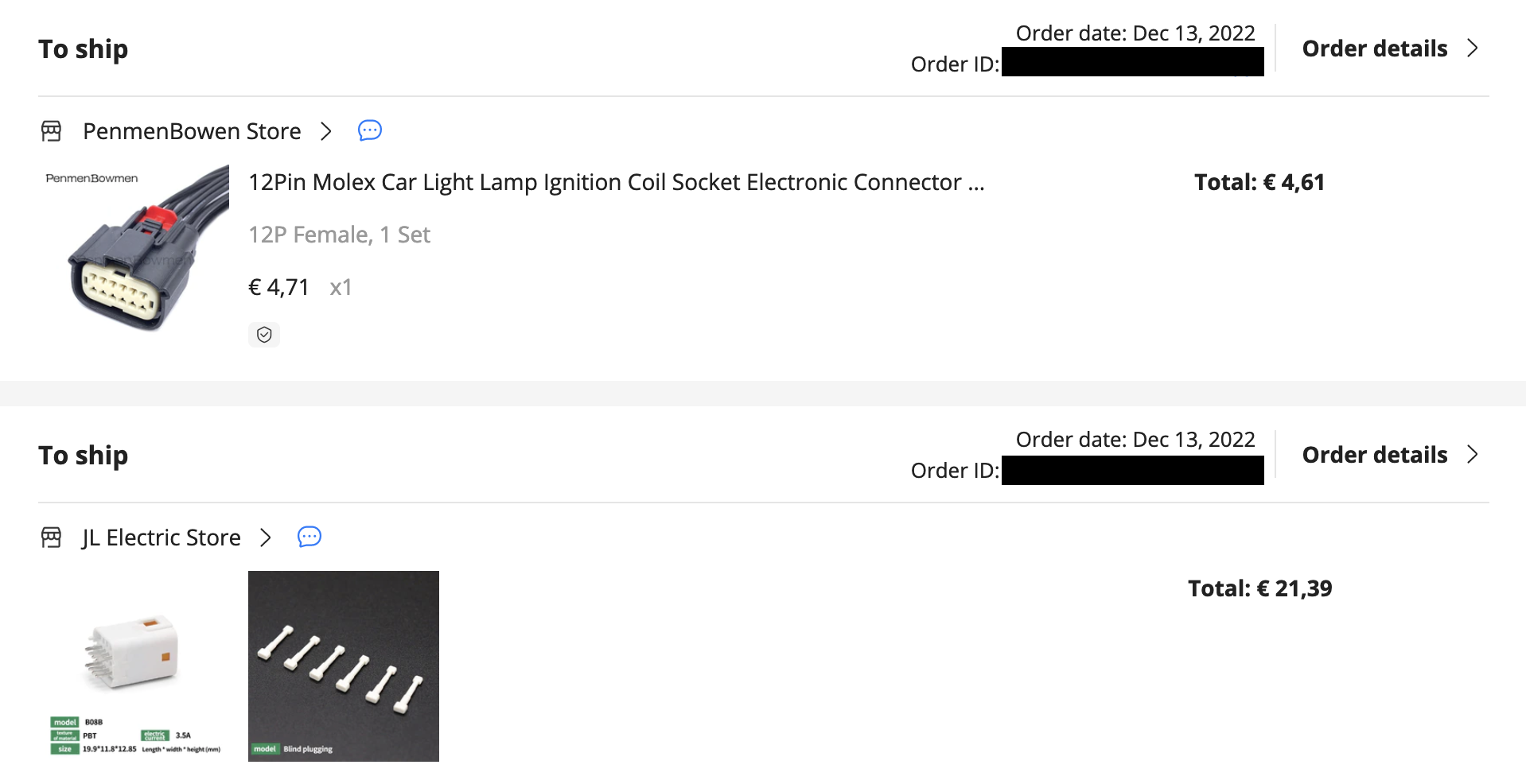Click the buyer protection shield icon
Image resolution: width=1526 pixels, height=784 pixels.
pos(264,335)
